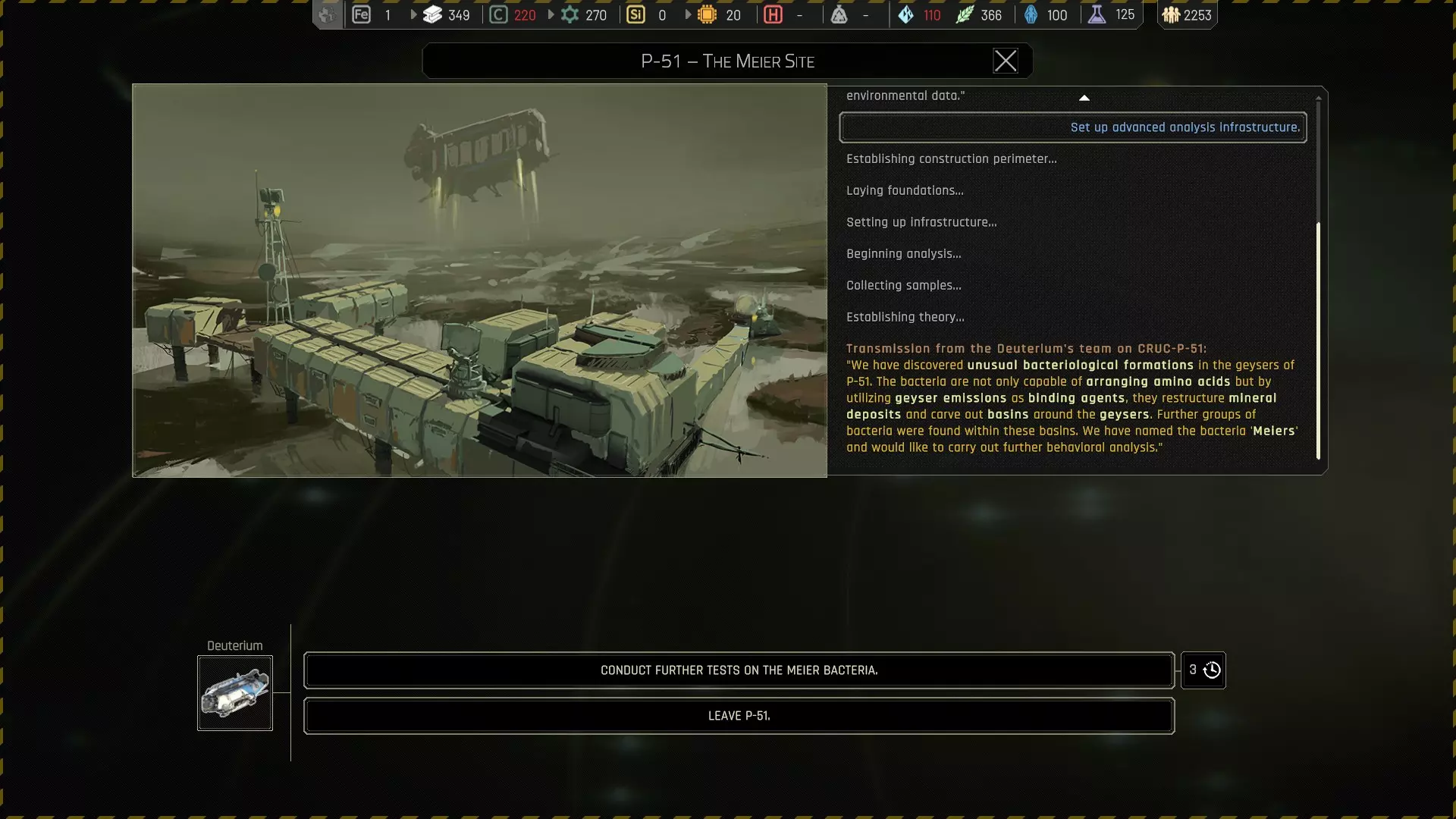The width and height of the screenshot is (1456, 819).
Task: Select the Deuterium ship thumbnail
Action: pos(235,693)
